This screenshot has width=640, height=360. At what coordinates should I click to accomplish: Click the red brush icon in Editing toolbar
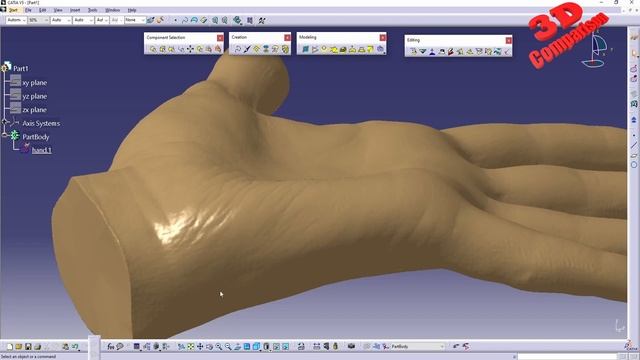[x=451, y=51]
